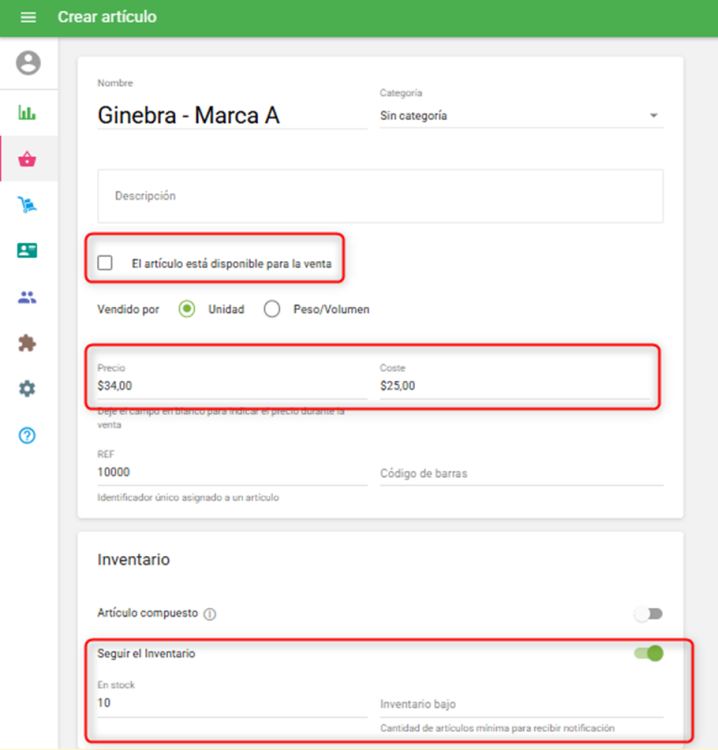
Task: Click info icon beside Artículo compuesto
Action: [x=210, y=614]
